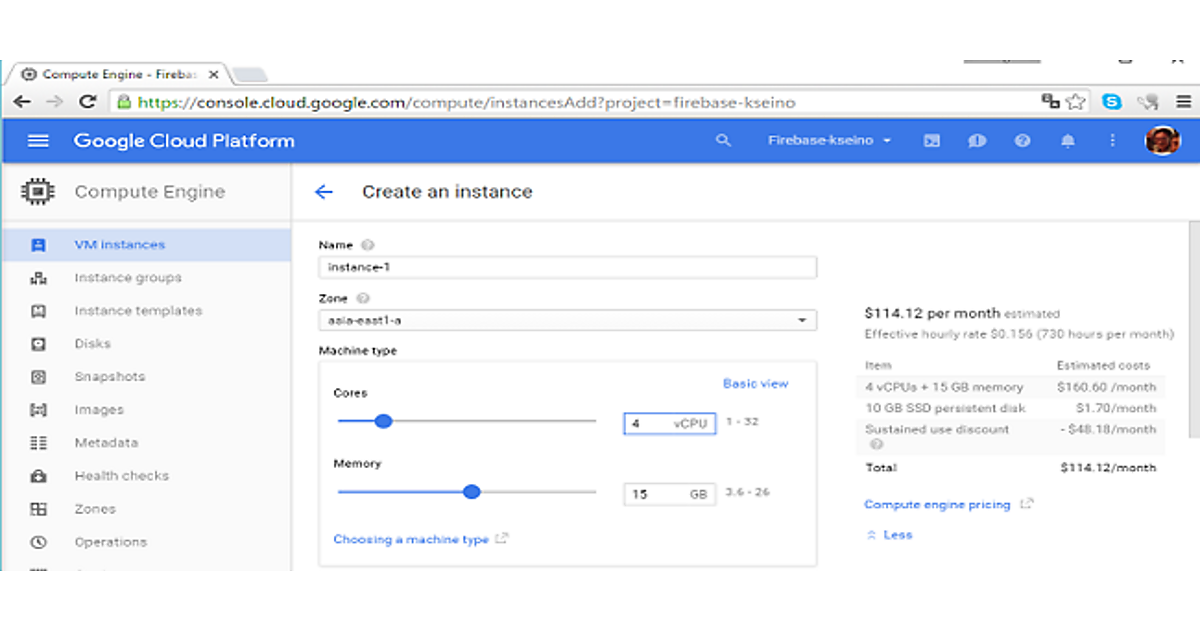The height and width of the screenshot is (630, 1200).
Task: Open Snapshots in the sidebar
Action: pos(109,377)
